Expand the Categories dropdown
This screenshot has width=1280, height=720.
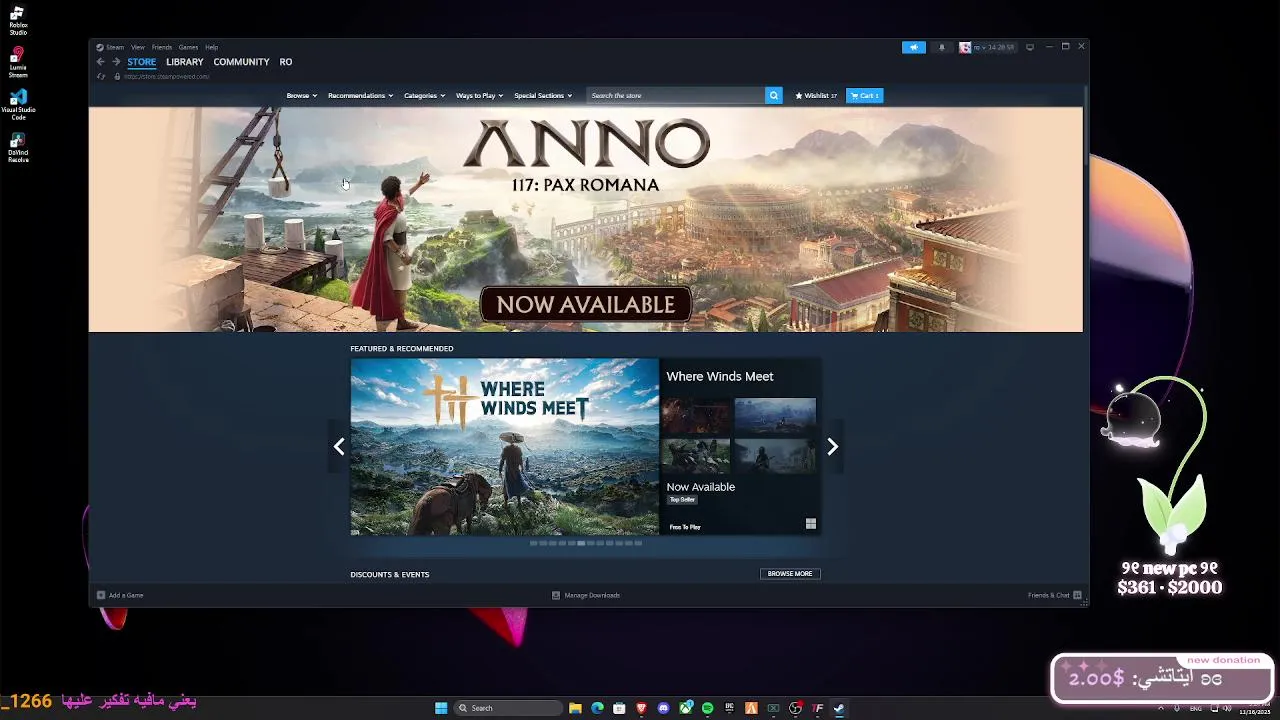coord(424,95)
